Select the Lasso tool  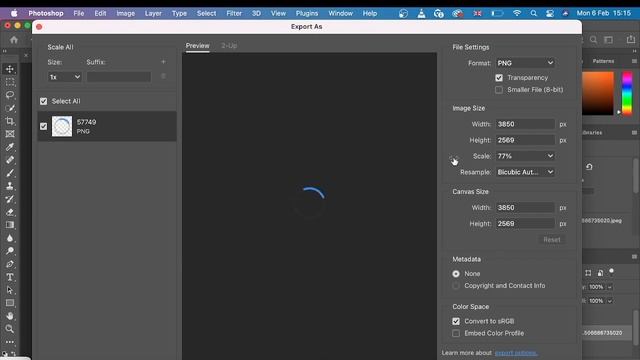(10, 95)
